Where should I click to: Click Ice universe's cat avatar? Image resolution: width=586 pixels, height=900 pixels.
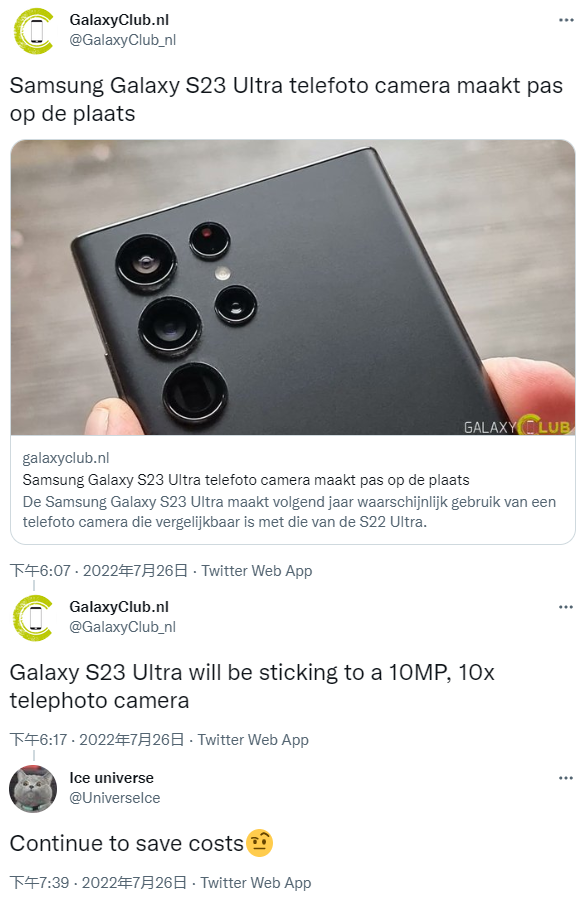coord(33,789)
